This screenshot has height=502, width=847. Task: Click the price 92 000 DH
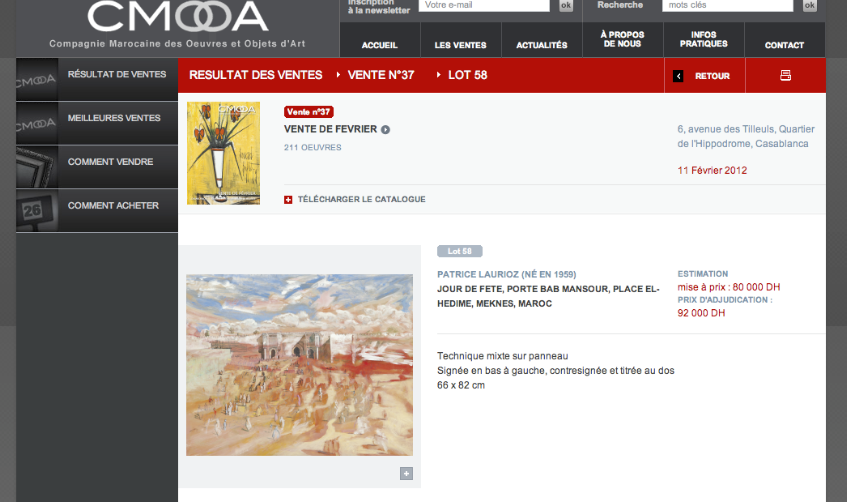pyautogui.click(x=701, y=313)
